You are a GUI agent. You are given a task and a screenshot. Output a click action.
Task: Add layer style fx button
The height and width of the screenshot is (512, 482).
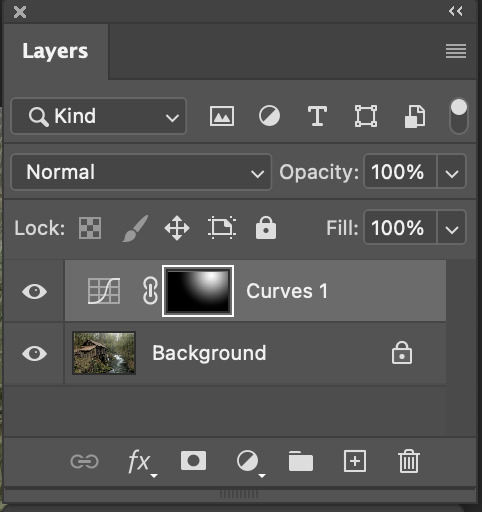[x=141, y=462]
